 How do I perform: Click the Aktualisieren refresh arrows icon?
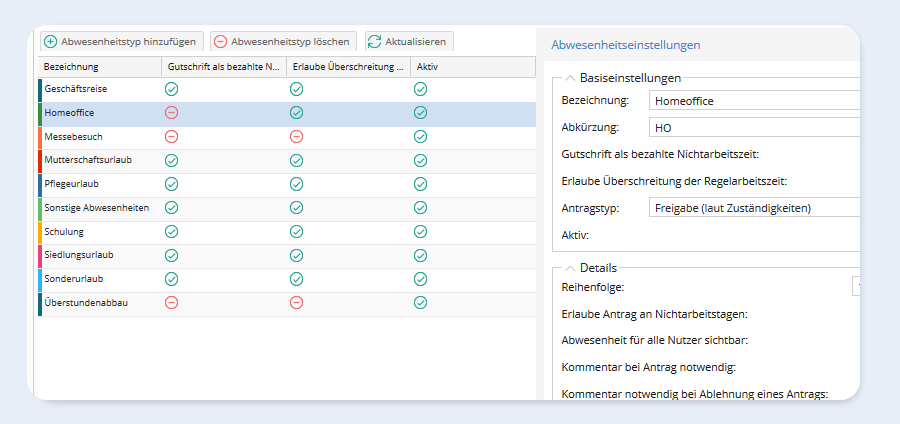pos(374,42)
